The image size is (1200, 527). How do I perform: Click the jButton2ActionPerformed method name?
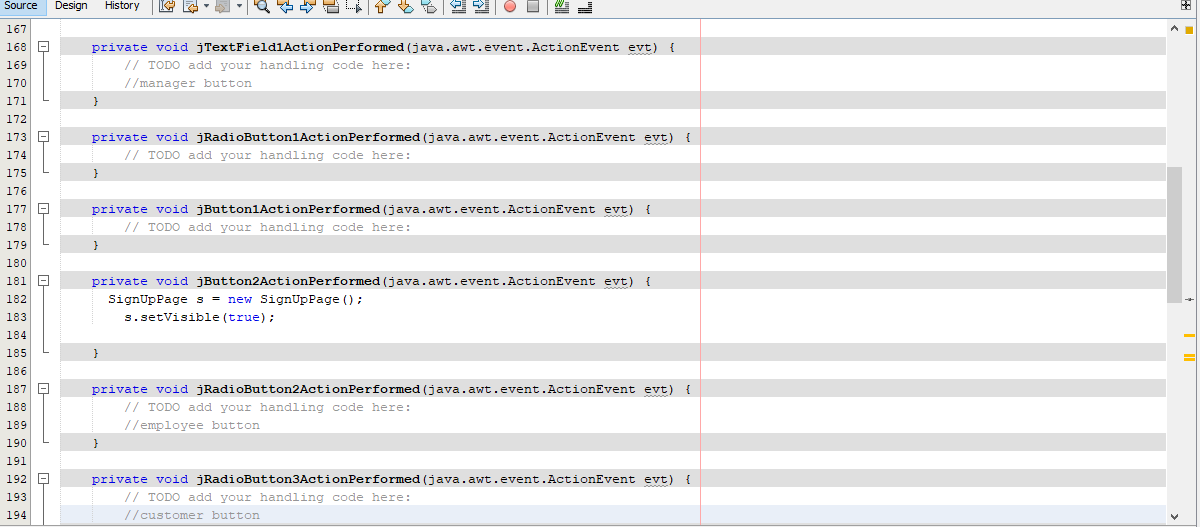pos(289,281)
